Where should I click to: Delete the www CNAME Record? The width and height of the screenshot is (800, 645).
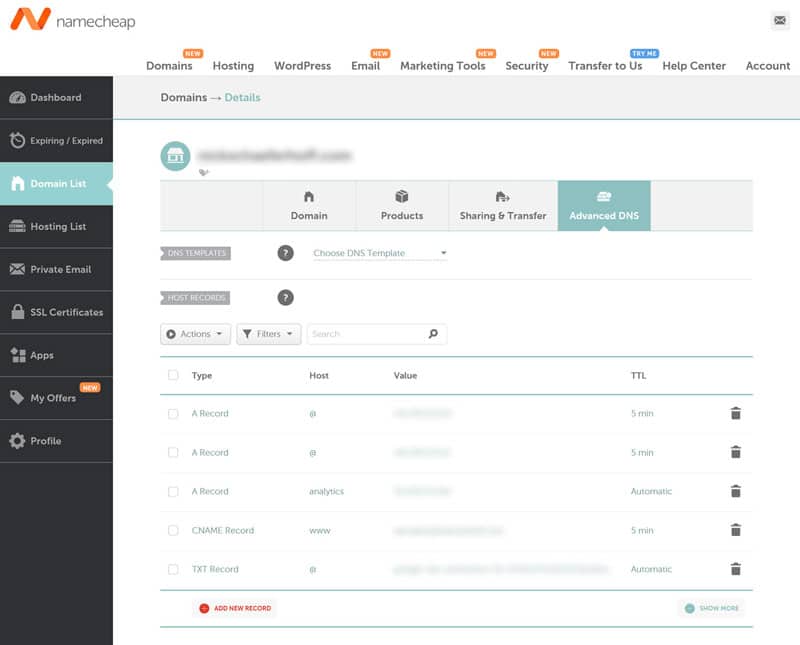pos(735,530)
